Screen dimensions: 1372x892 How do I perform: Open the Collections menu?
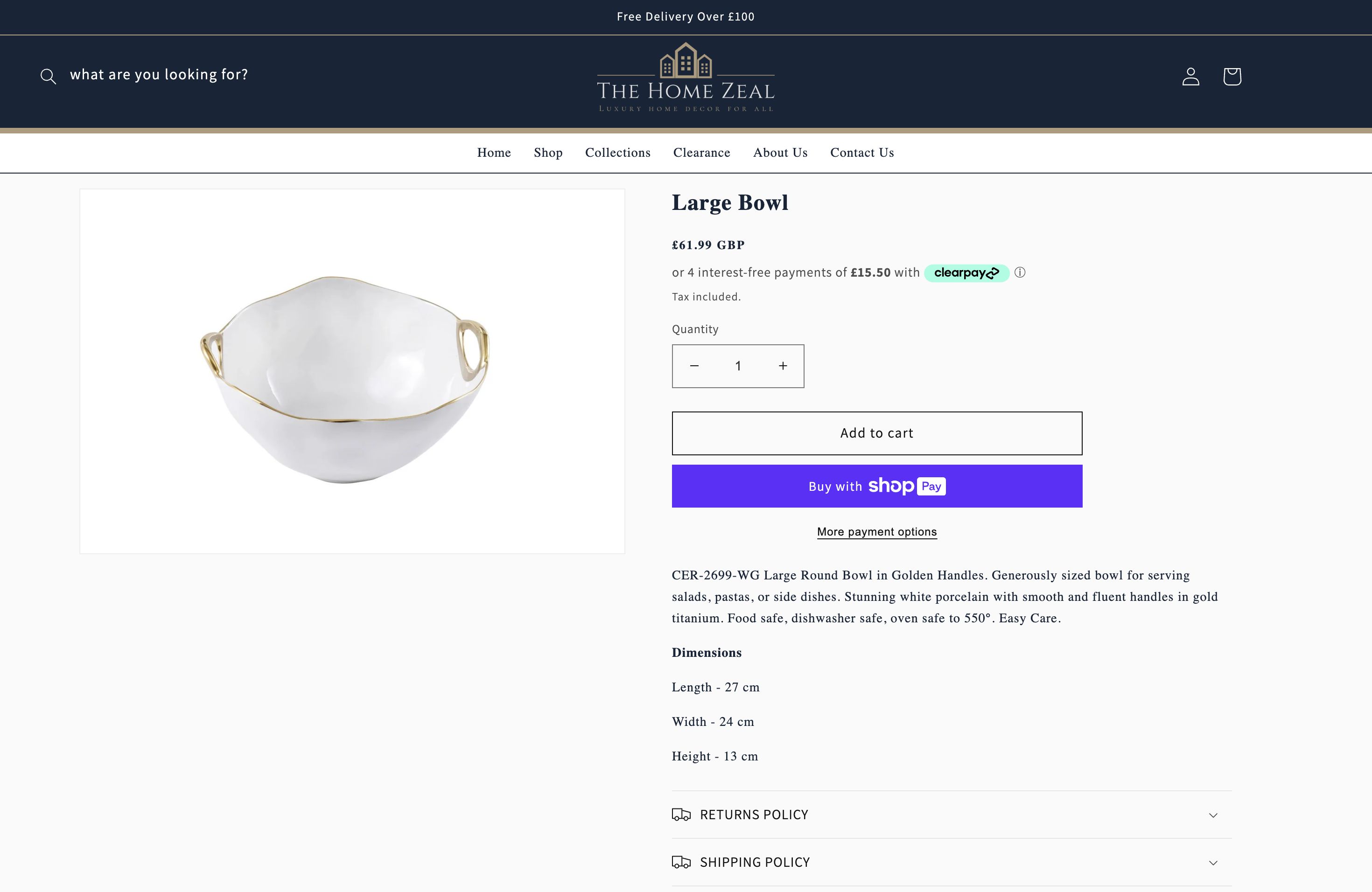pos(617,153)
